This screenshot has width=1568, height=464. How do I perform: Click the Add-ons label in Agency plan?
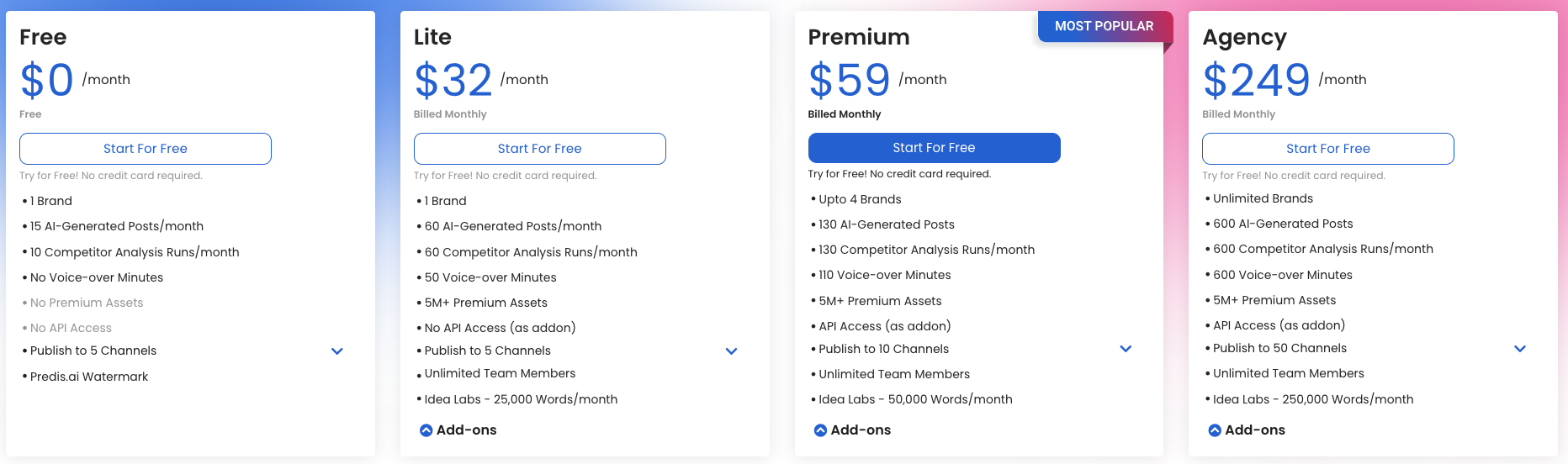[1255, 430]
